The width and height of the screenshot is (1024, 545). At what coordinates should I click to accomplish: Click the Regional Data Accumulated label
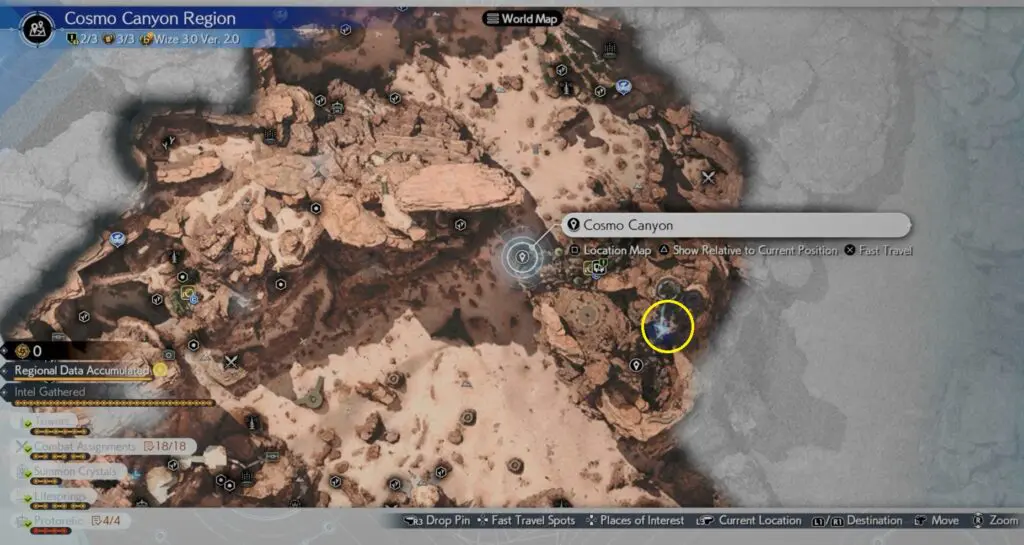[82, 370]
